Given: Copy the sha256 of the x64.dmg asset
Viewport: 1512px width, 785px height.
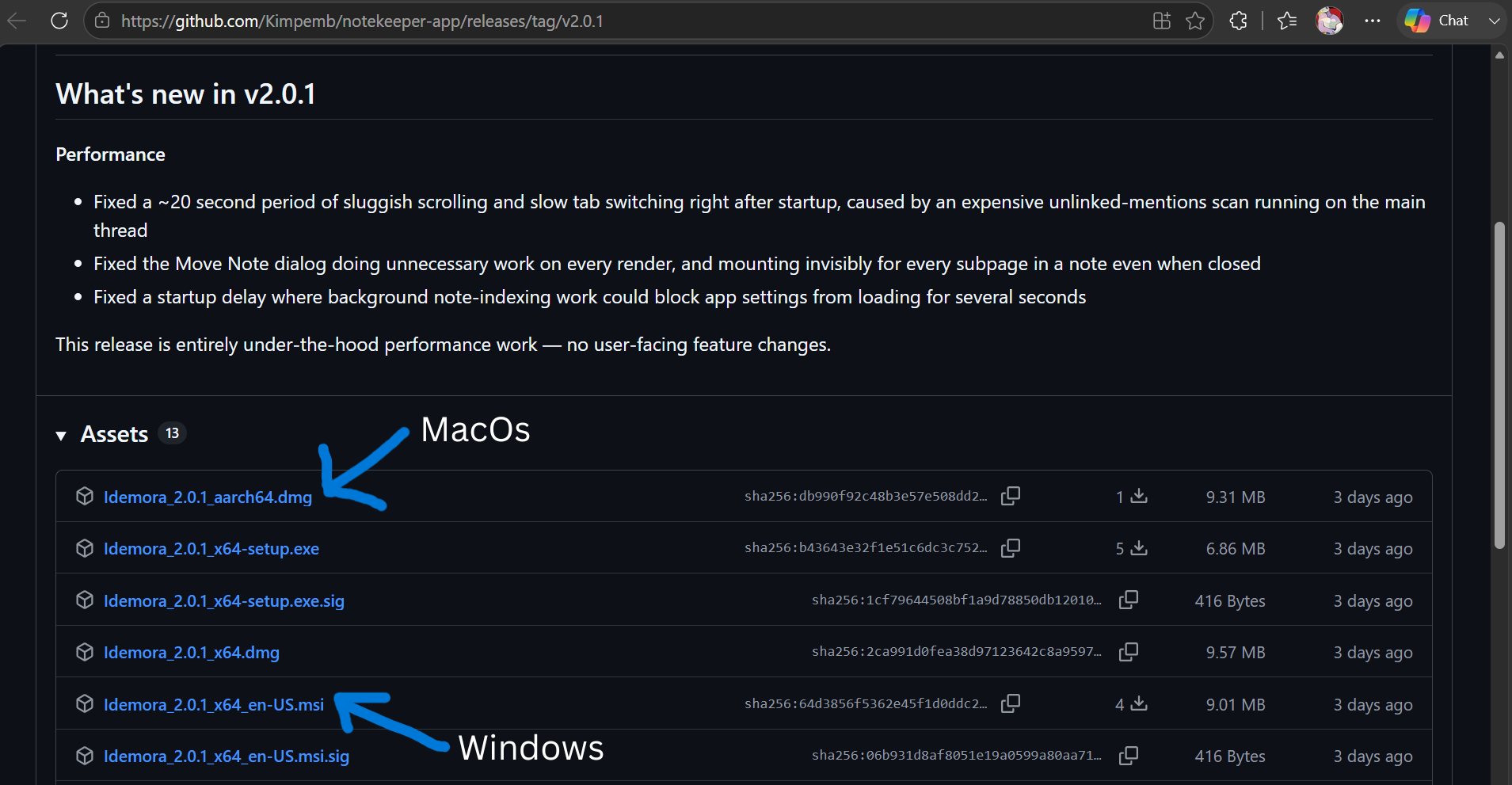Looking at the screenshot, I should [x=1129, y=651].
